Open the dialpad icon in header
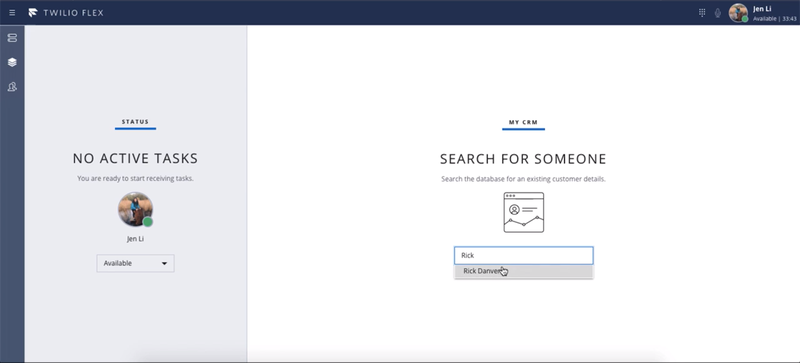 [x=702, y=13]
